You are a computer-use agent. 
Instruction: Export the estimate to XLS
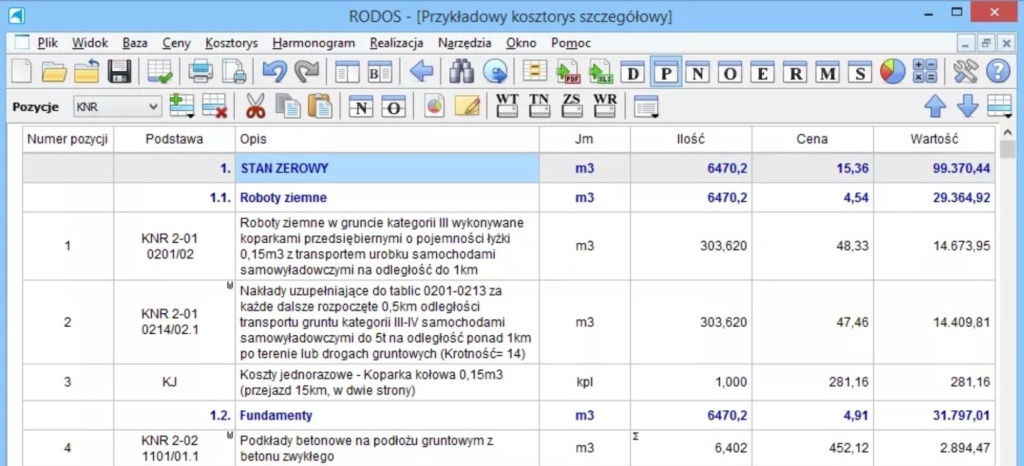pyautogui.click(x=600, y=72)
